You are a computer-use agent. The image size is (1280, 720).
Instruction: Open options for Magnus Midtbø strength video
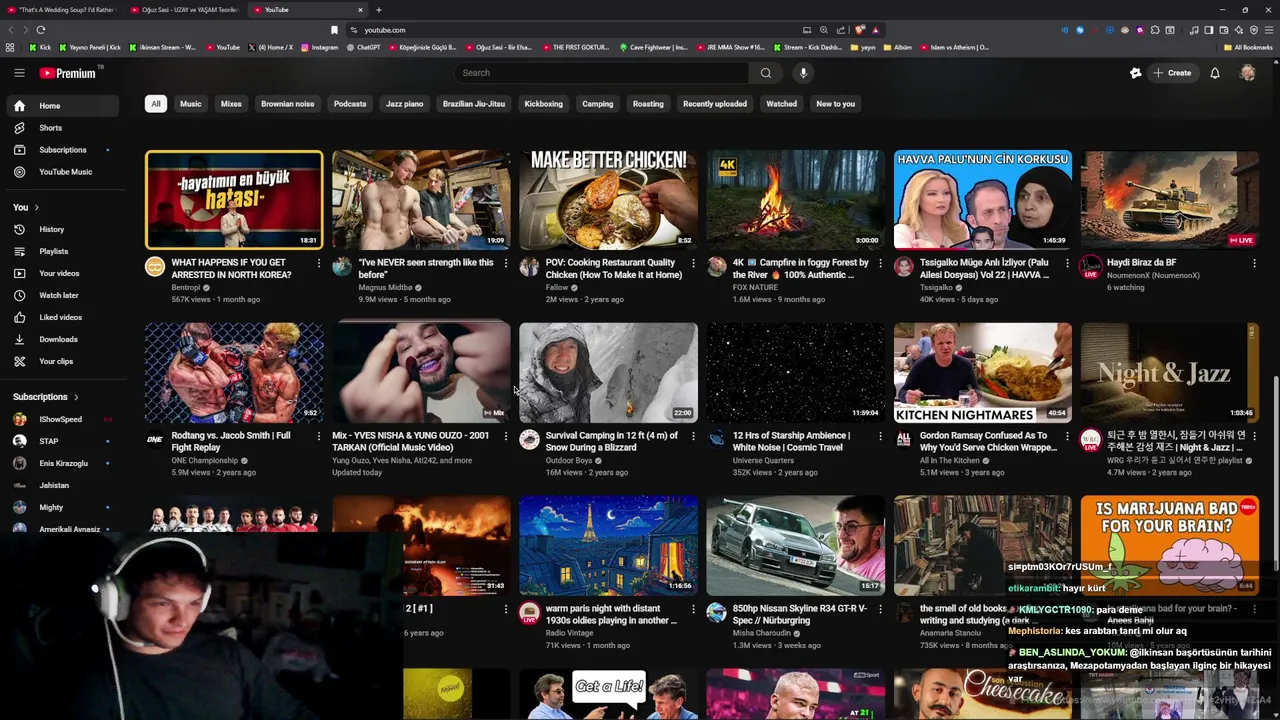coord(506,263)
